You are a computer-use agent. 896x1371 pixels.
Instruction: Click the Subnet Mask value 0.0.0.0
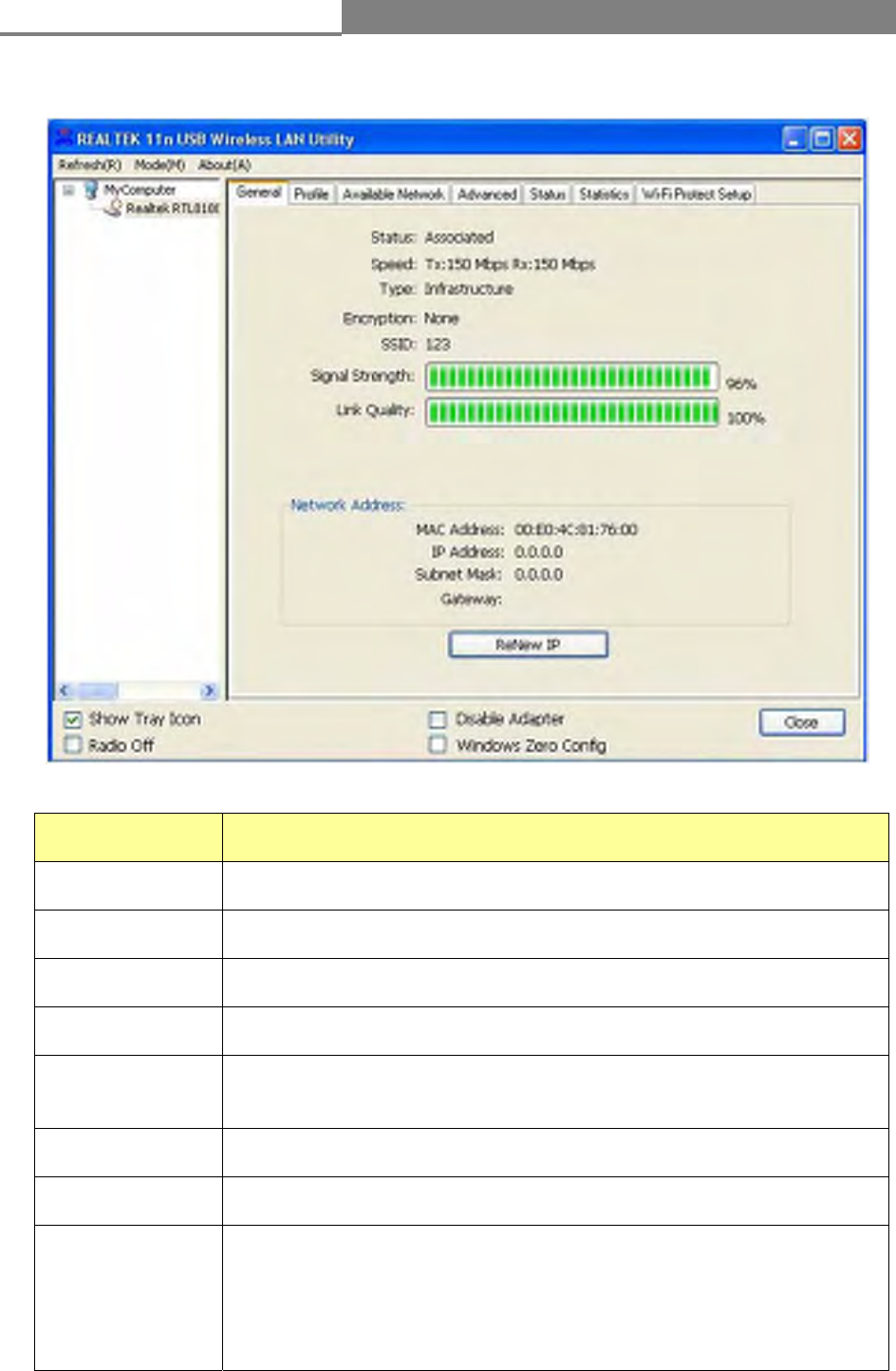[538, 574]
